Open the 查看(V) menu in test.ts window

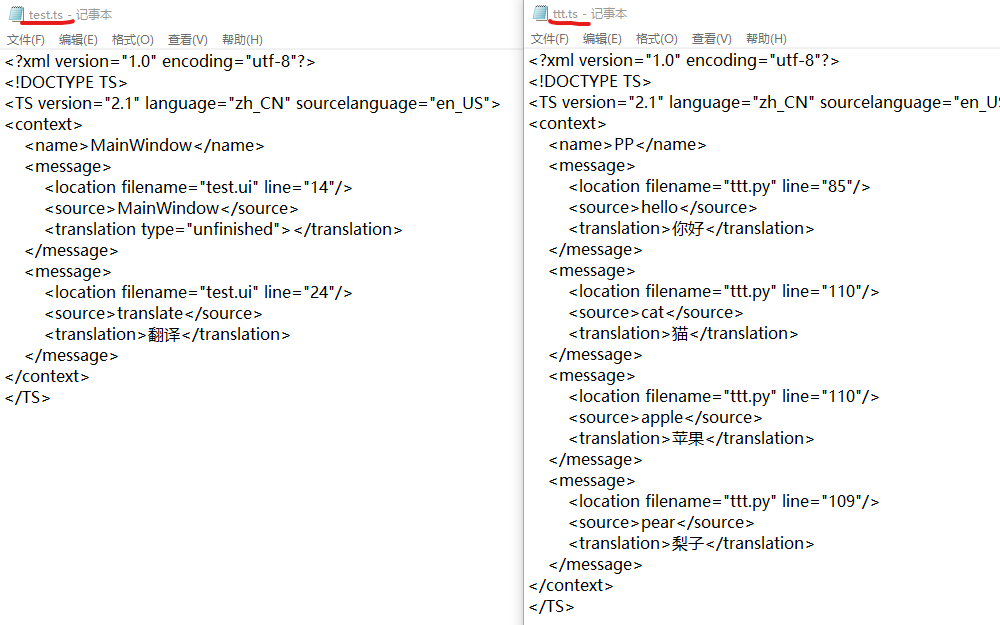[x=186, y=39]
